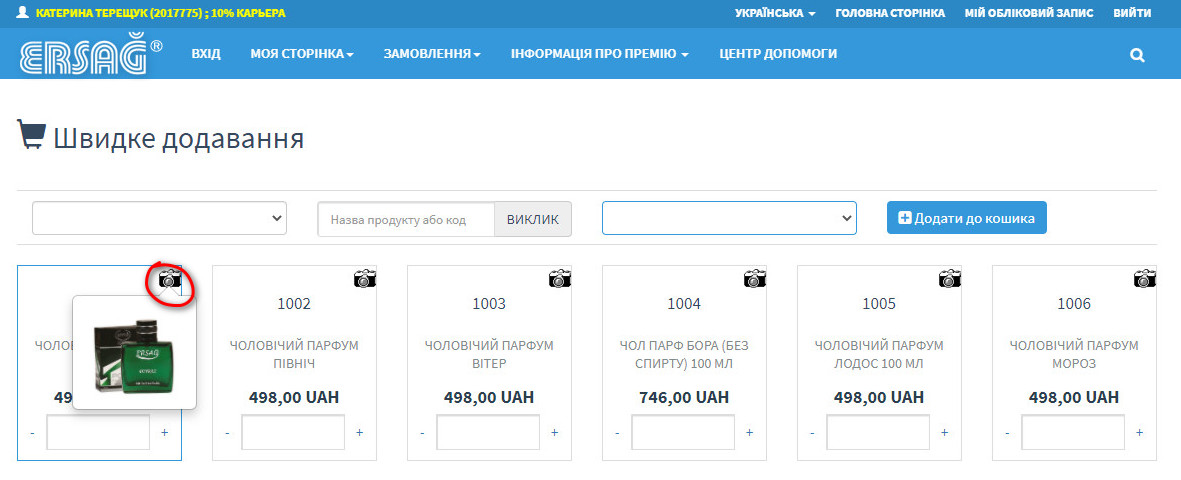Click the camera icon on product 1002

tap(365, 279)
